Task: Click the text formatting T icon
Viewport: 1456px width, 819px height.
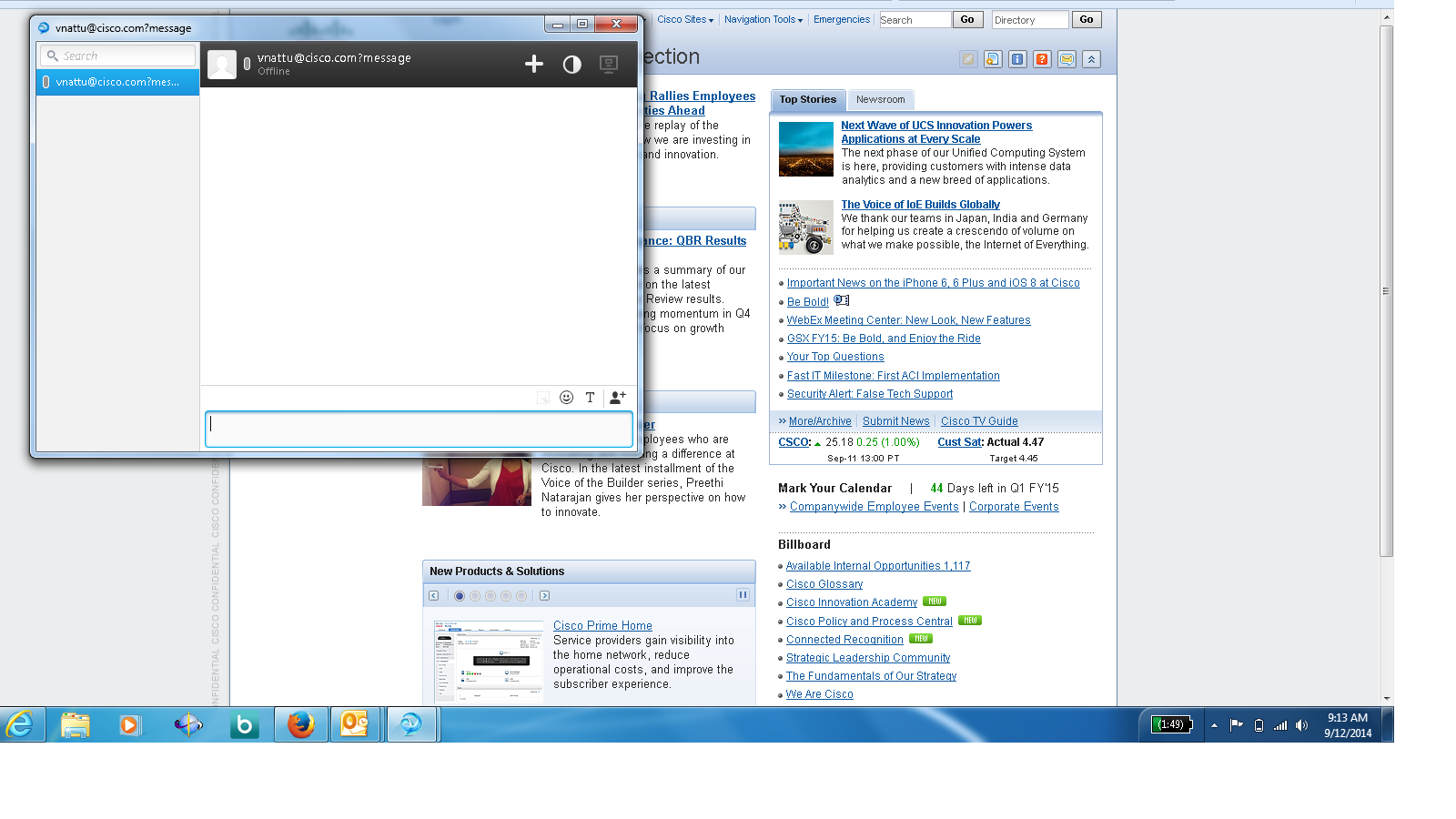Action: pyautogui.click(x=590, y=397)
